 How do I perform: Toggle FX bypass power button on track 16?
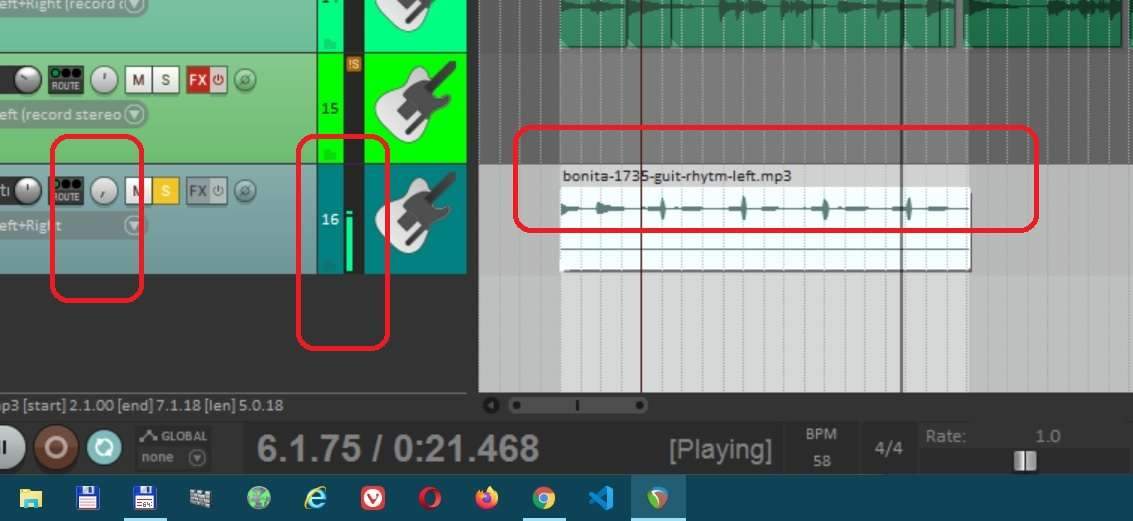(x=217, y=191)
